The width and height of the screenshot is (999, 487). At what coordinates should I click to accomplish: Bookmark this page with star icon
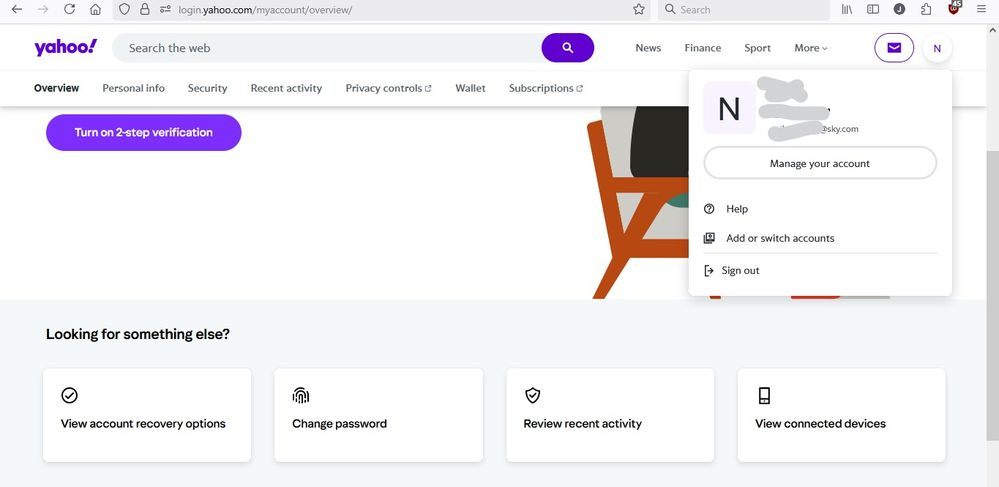(639, 9)
